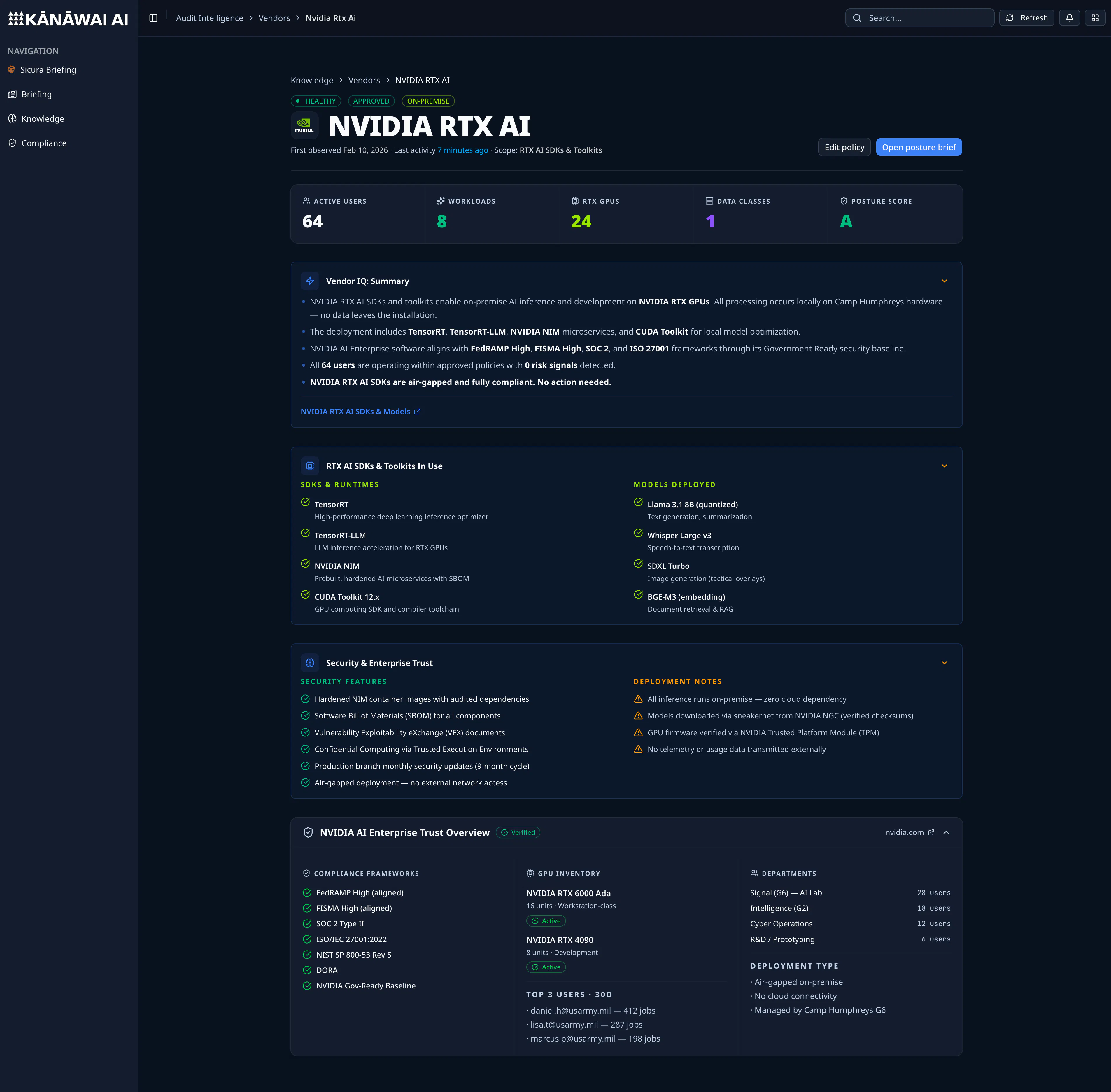Click the Workloads sparkle icon
The image size is (1111, 1092).
coord(441,201)
